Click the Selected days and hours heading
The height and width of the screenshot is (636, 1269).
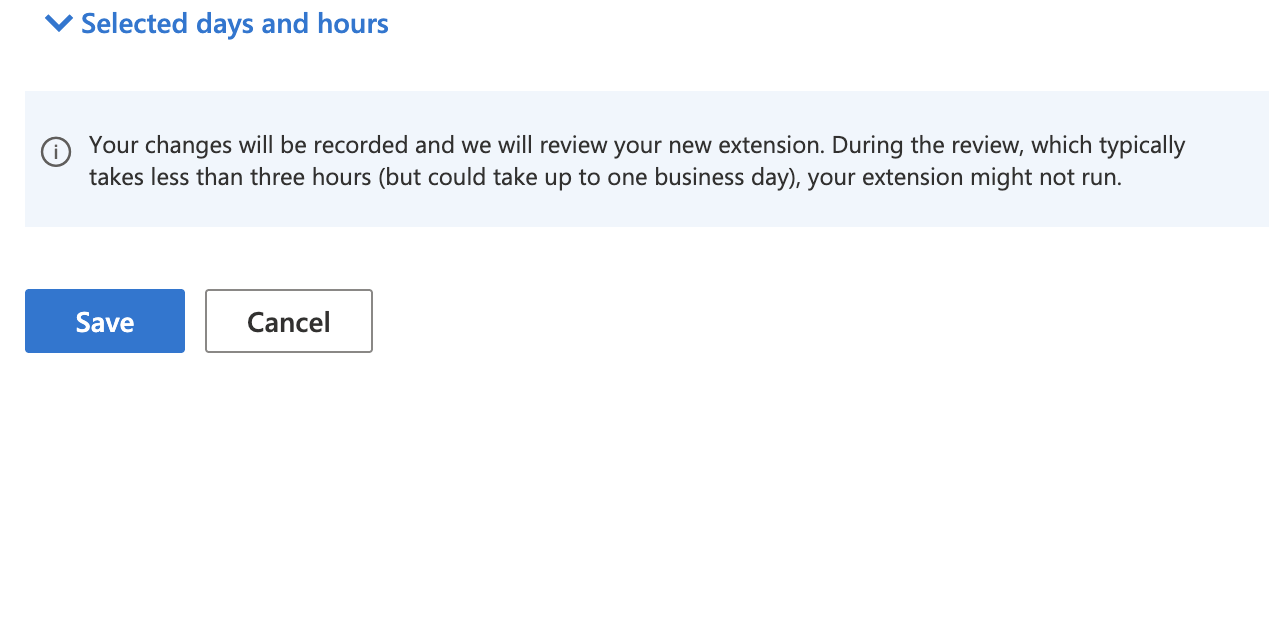coord(234,23)
